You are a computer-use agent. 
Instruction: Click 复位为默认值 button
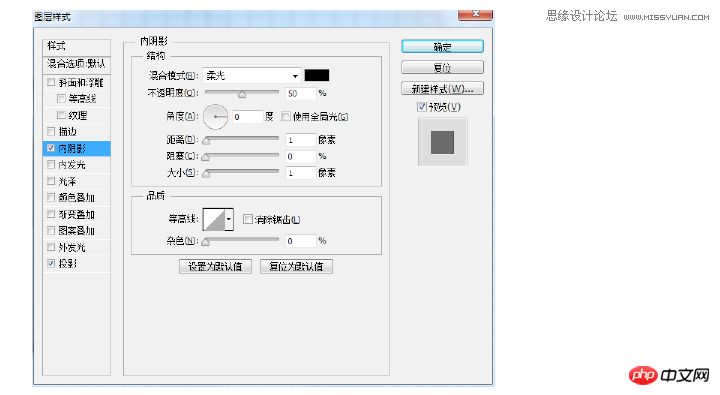tap(296, 266)
